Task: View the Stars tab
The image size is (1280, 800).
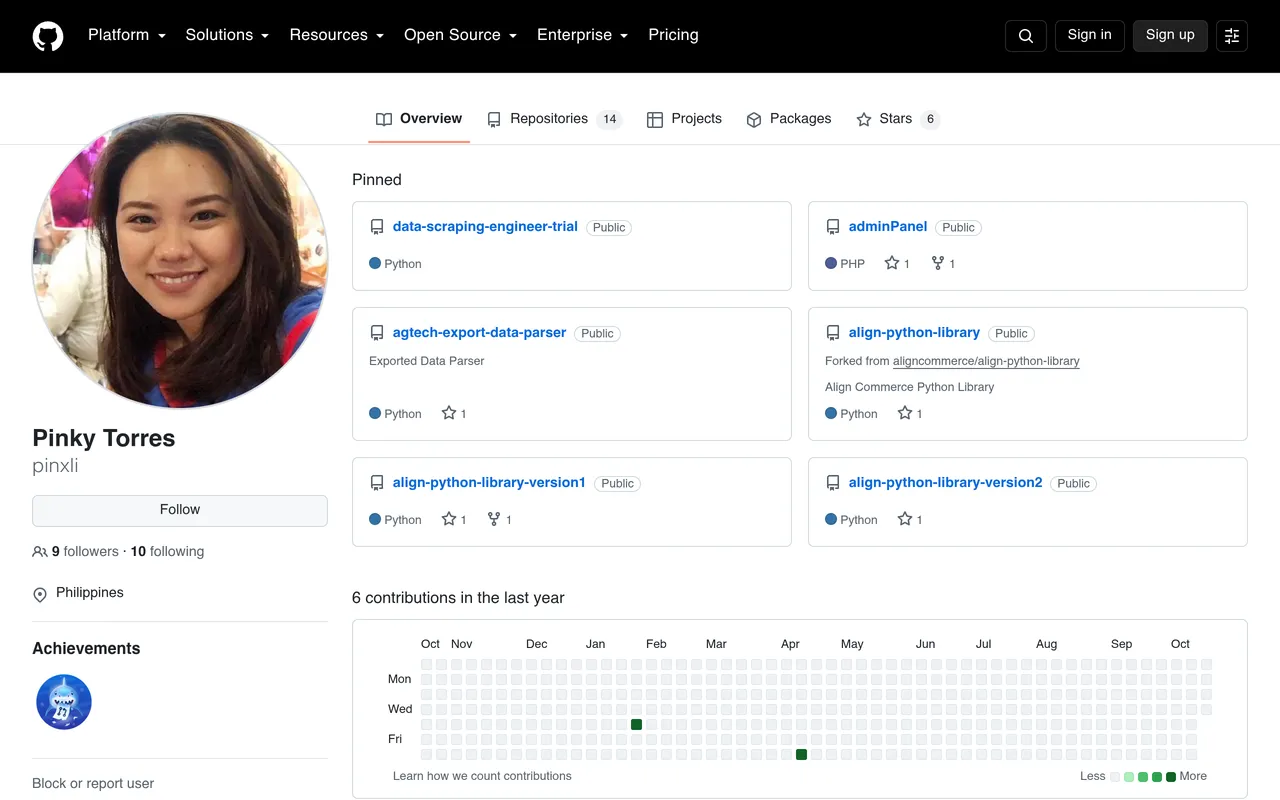Action: pyautogui.click(x=898, y=119)
